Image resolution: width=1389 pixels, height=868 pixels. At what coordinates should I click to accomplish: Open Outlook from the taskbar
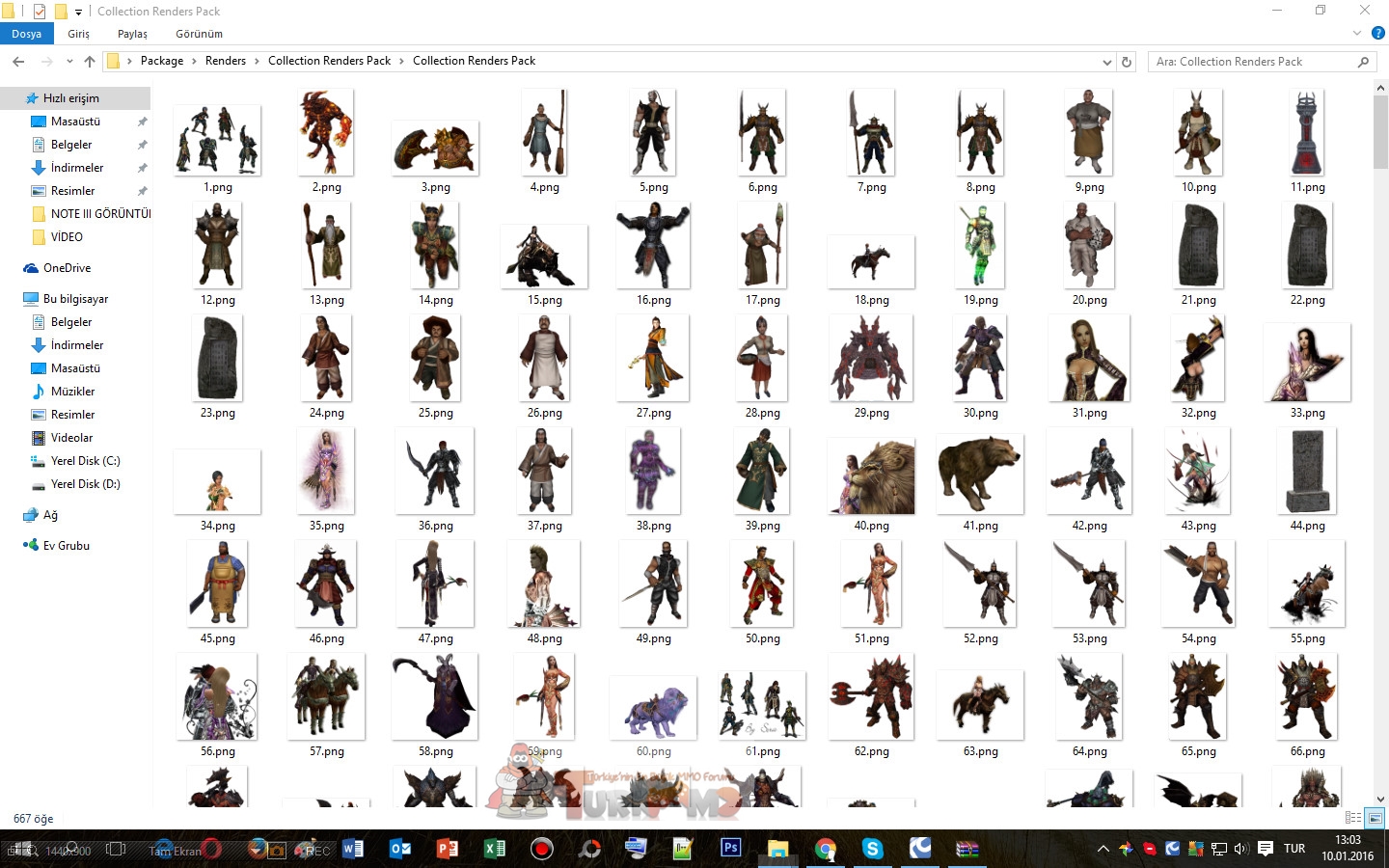(x=400, y=849)
